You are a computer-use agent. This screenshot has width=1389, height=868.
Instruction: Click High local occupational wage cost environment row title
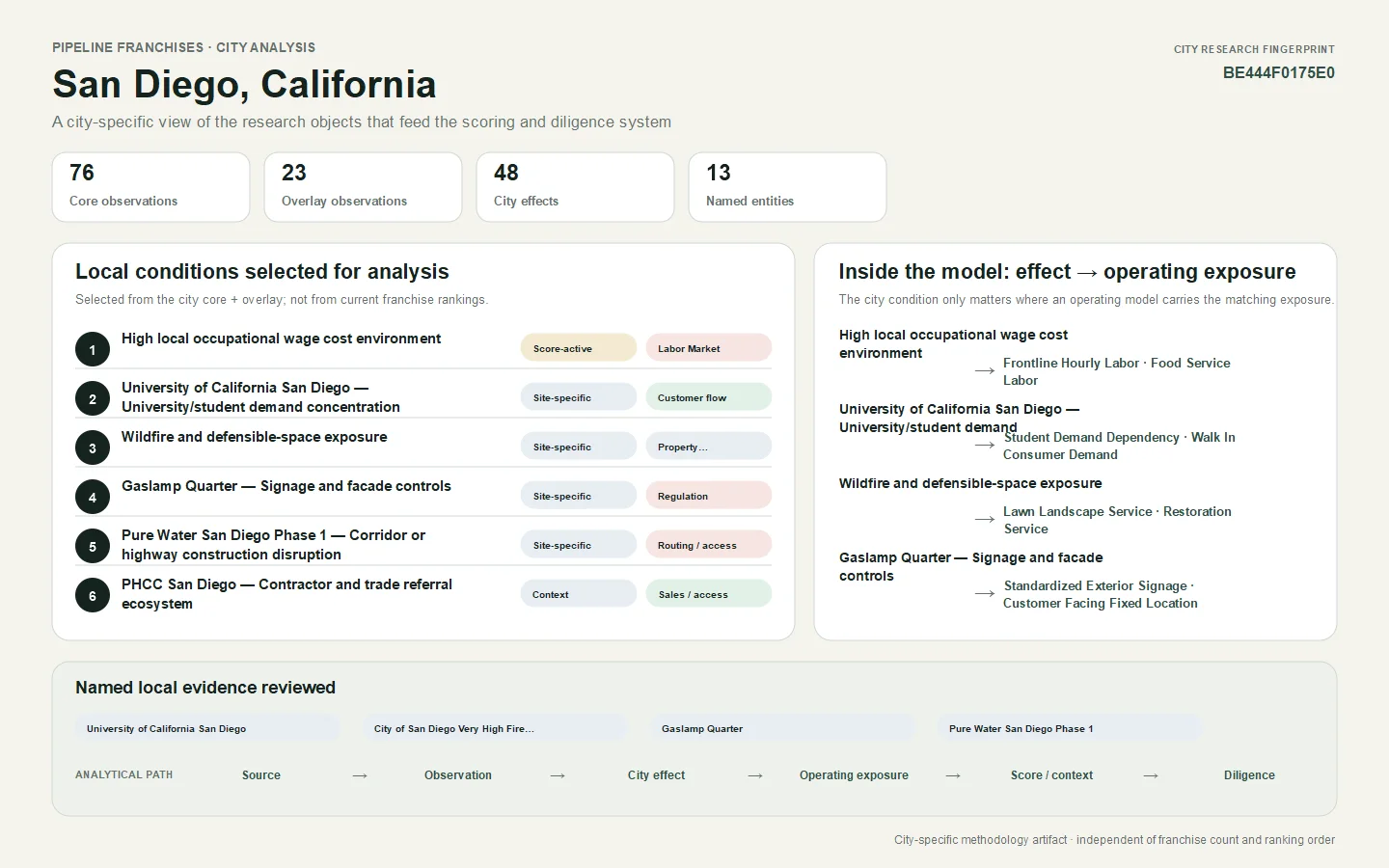pos(281,339)
